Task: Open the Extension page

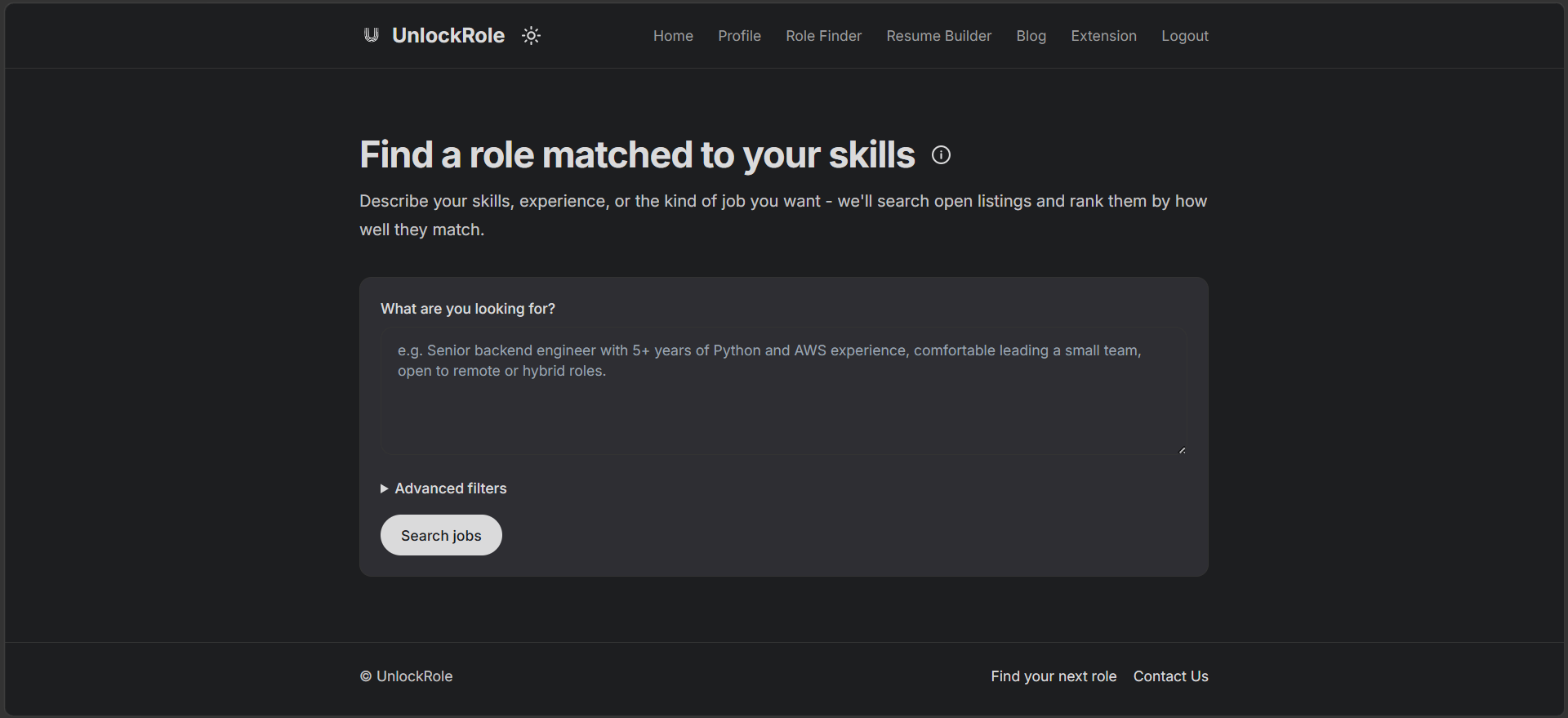Action: [1103, 36]
